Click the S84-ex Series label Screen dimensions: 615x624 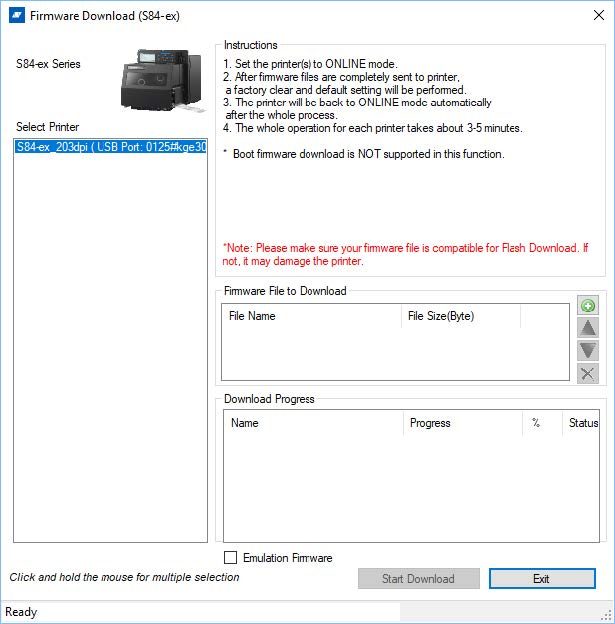(x=48, y=64)
